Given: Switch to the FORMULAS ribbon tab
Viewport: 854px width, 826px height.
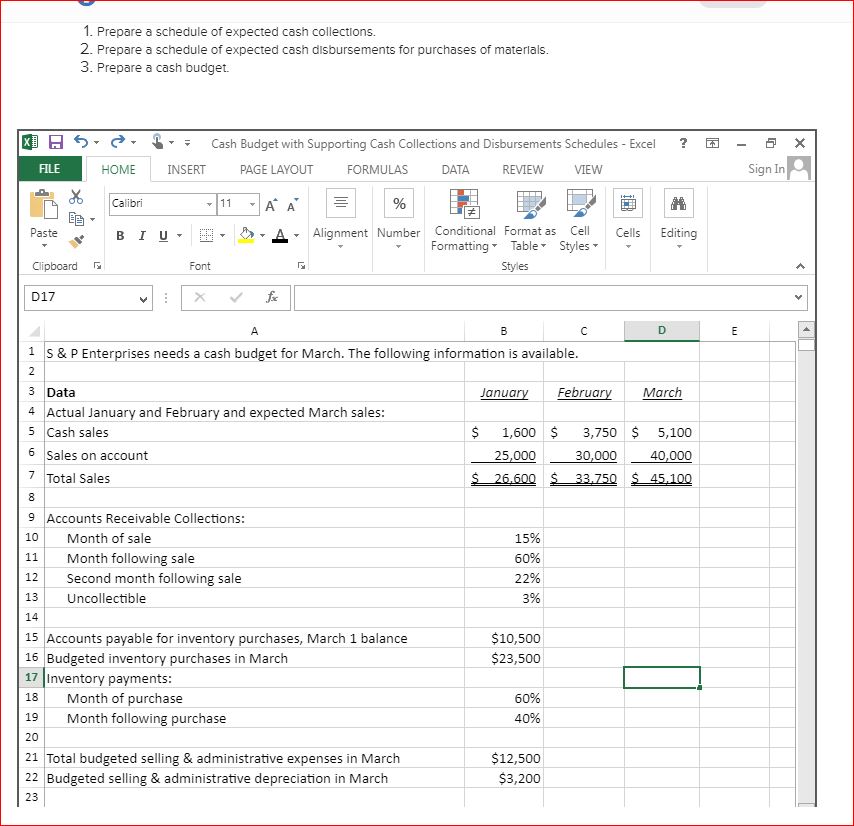Looking at the screenshot, I should point(377,169).
